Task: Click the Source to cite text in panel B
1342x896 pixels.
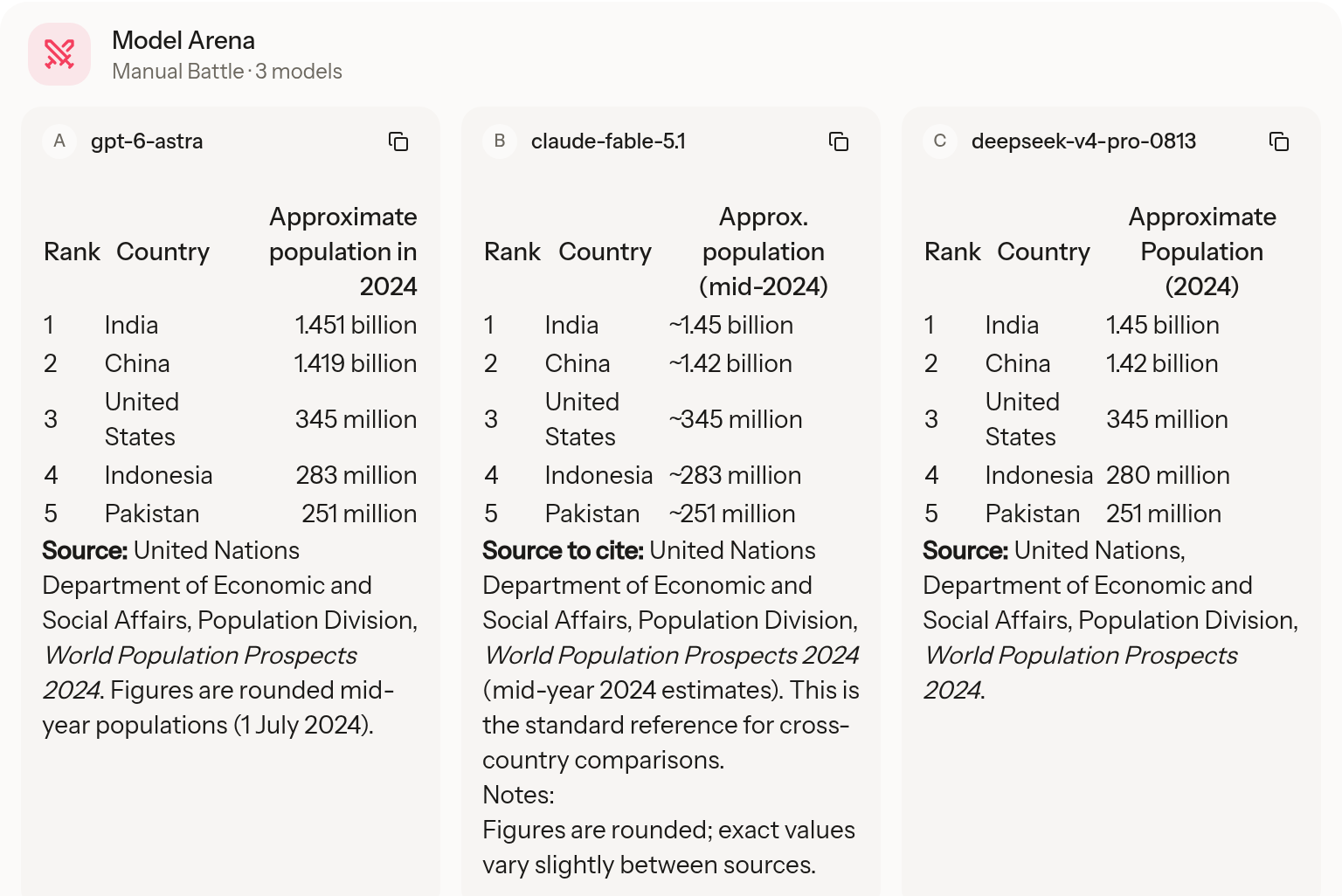Action: coord(563,550)
